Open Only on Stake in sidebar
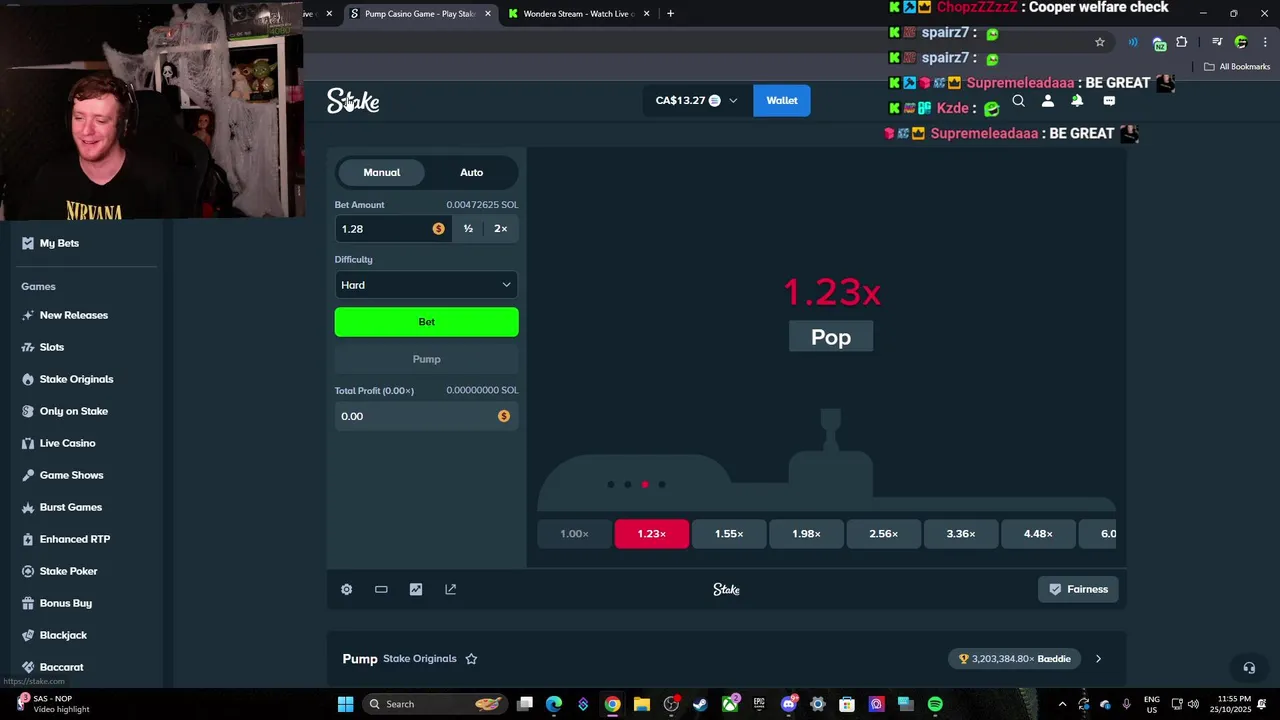Image resolution: width=1280 pixels, height=720 pixels. tap(65, 411)
